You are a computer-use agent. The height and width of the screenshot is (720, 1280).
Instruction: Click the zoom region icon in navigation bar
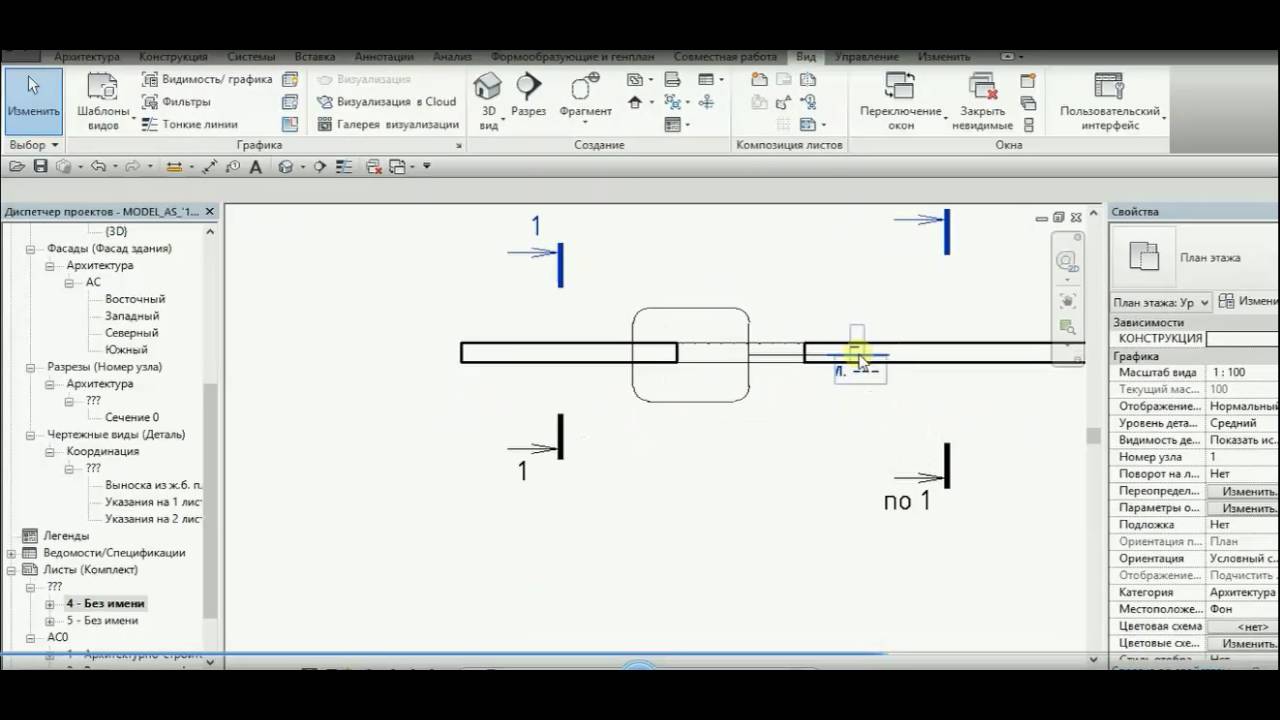(1067, 327)
